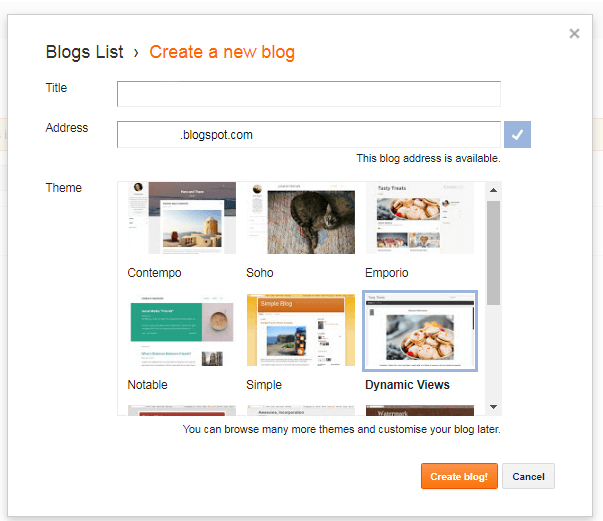
Task: Click the theme list scroll down arrow
Action: 494,407
